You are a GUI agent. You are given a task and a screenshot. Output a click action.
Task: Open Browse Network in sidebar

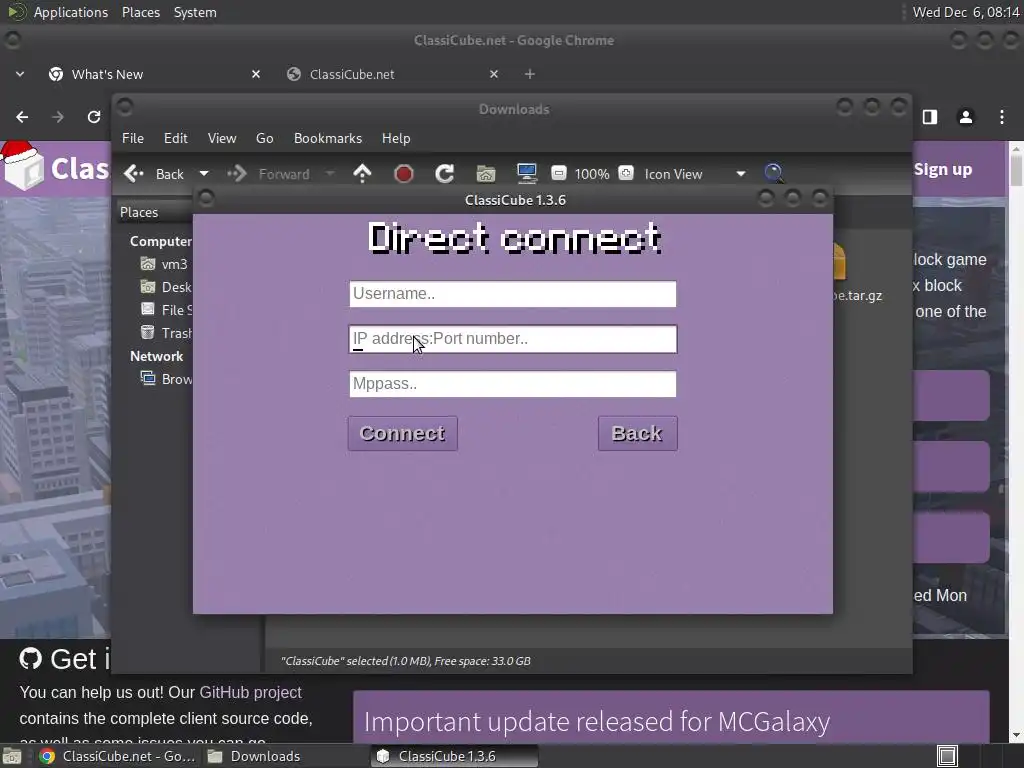point(166,379)
